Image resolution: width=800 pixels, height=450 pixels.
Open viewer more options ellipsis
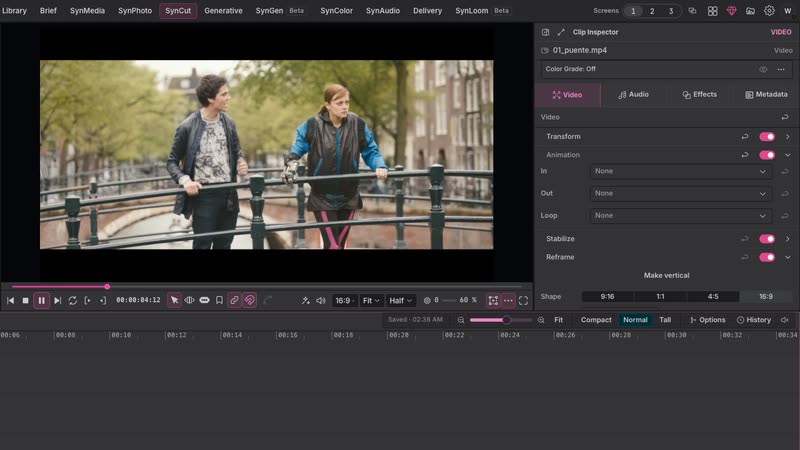click(x=508, y=301)
